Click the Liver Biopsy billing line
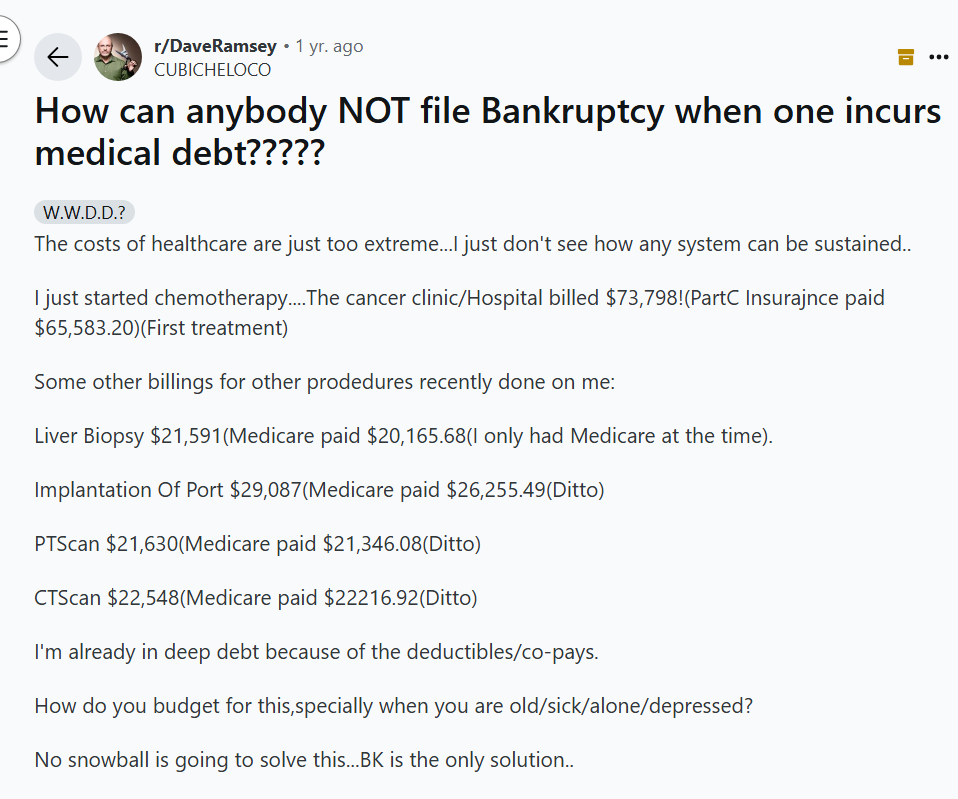The height and width of the screenshot is (799, 958). click(403, 436)
